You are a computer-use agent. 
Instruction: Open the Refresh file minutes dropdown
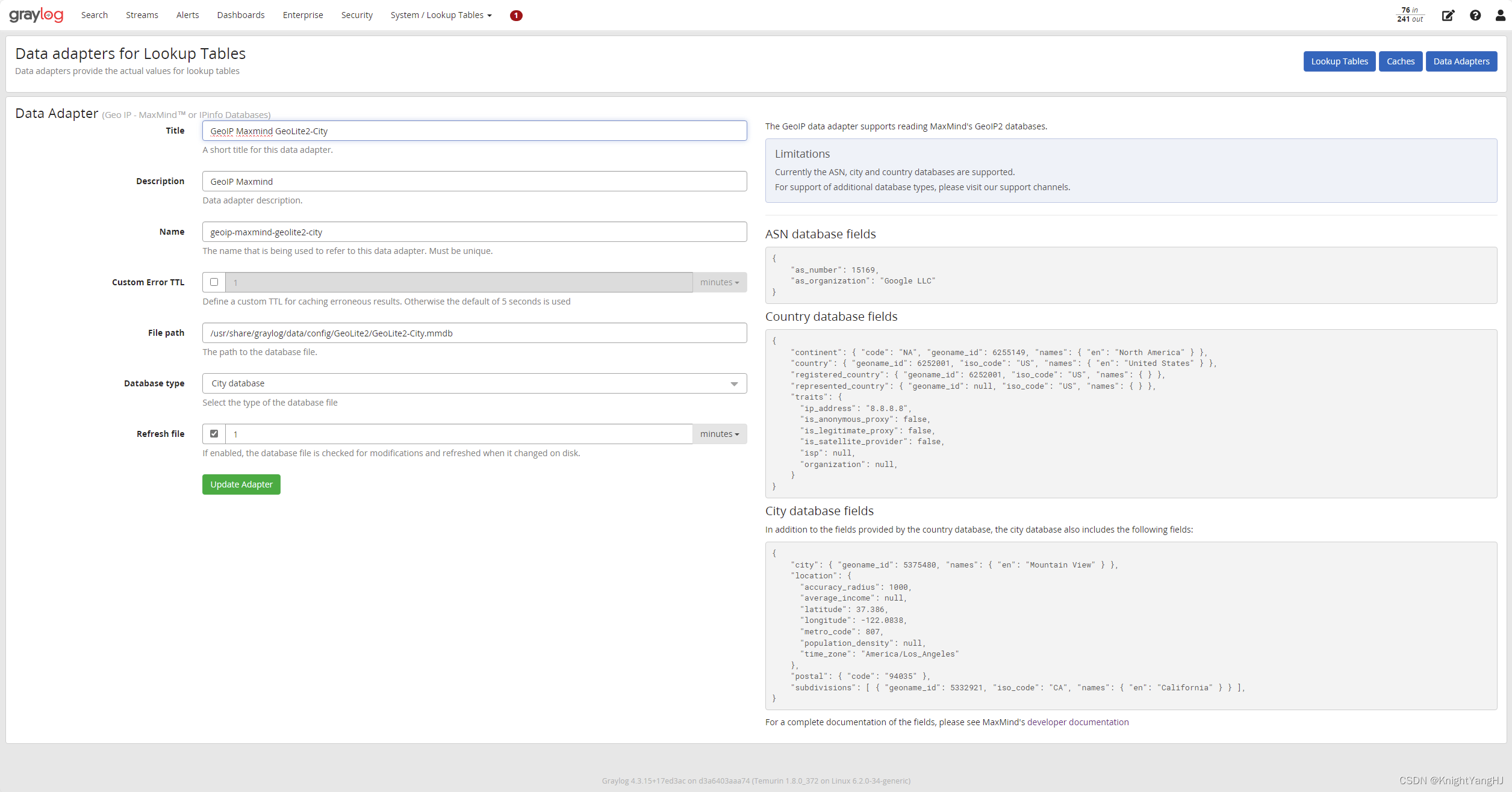point(720,434)
